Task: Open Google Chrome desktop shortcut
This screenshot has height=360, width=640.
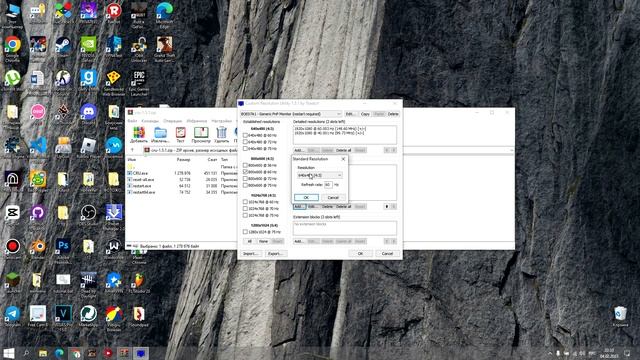Action: [x=13, y=44]
